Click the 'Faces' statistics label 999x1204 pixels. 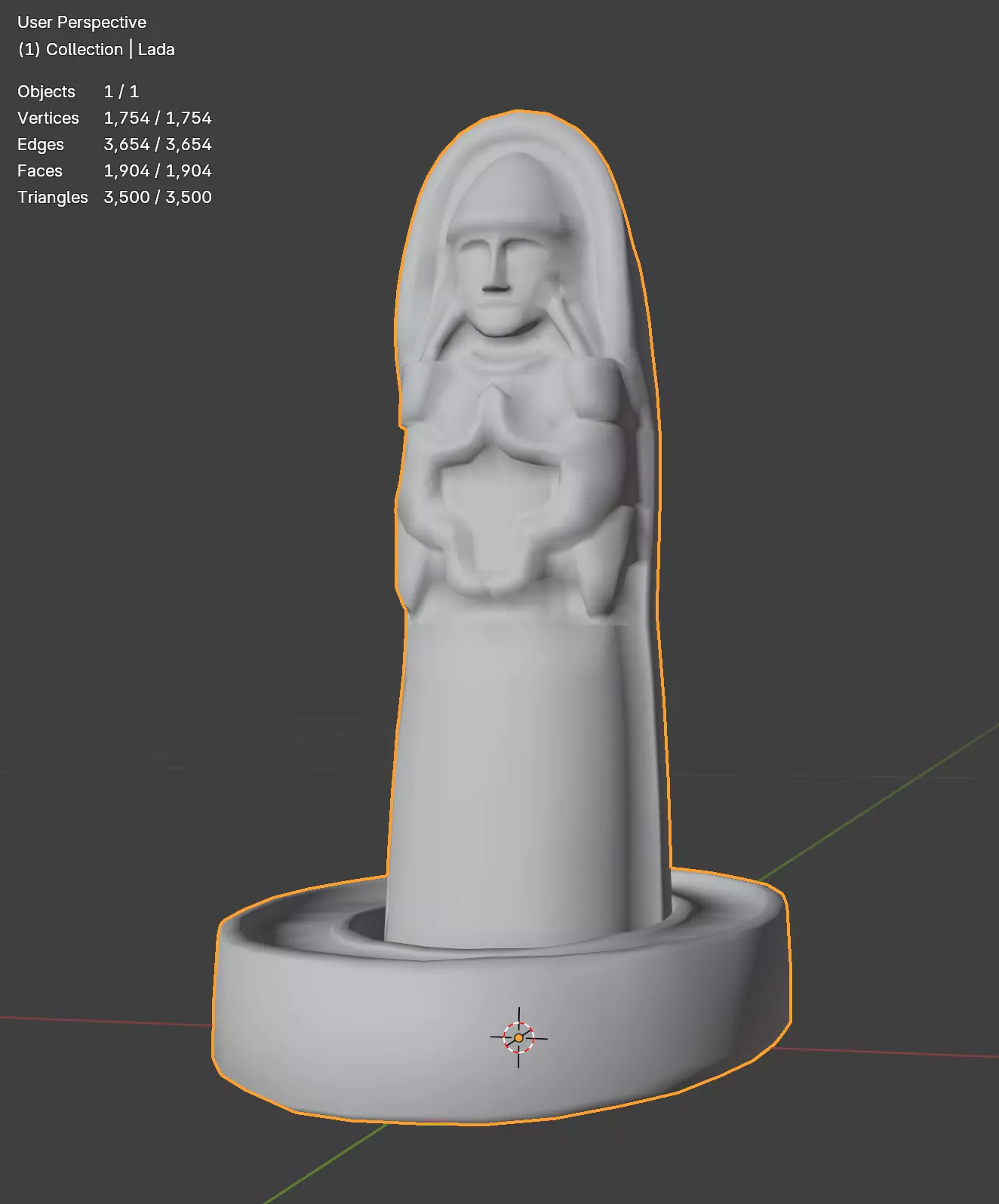point(40,171)
